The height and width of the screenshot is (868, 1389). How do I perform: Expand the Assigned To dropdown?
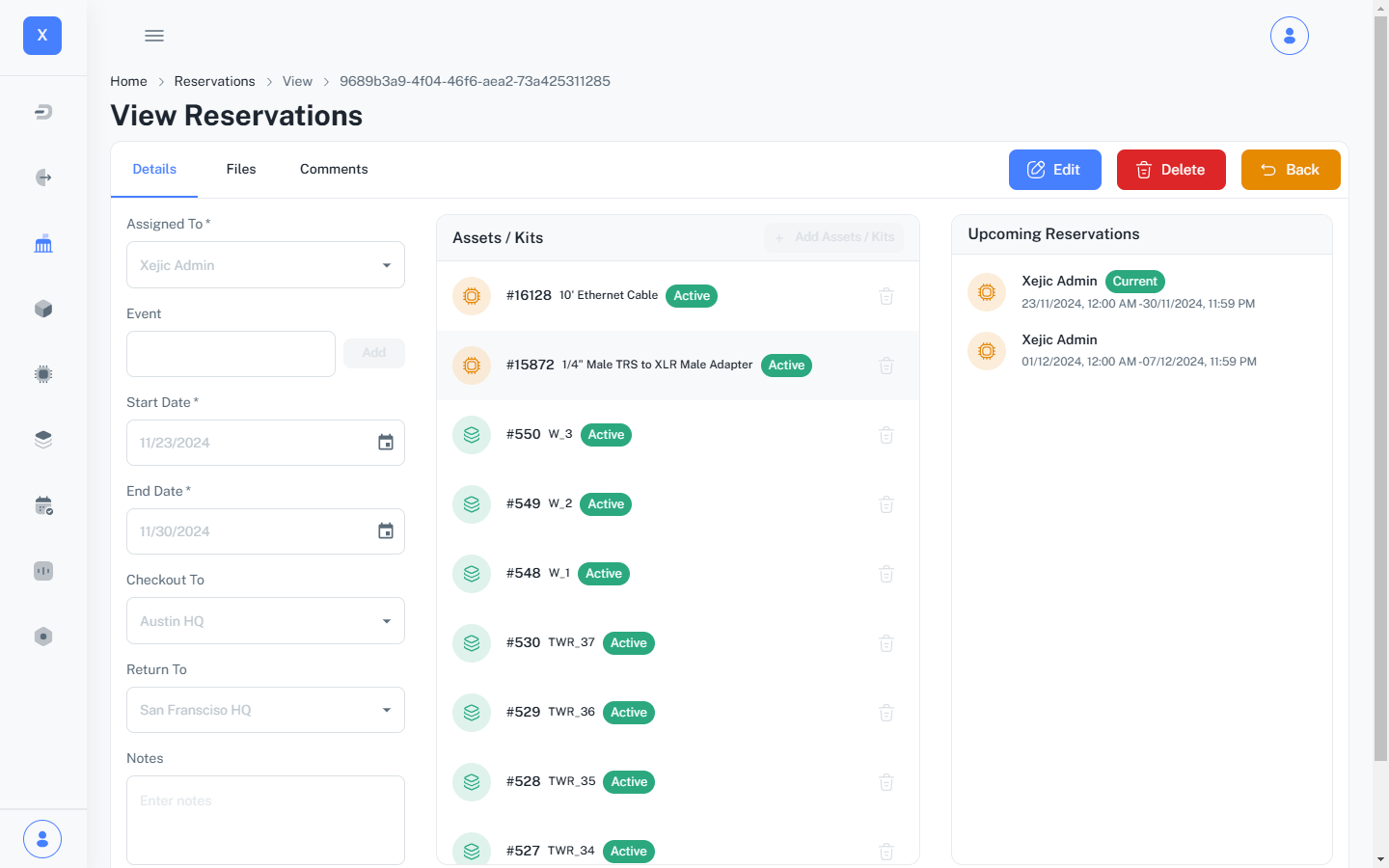click(x=265, y=265)
